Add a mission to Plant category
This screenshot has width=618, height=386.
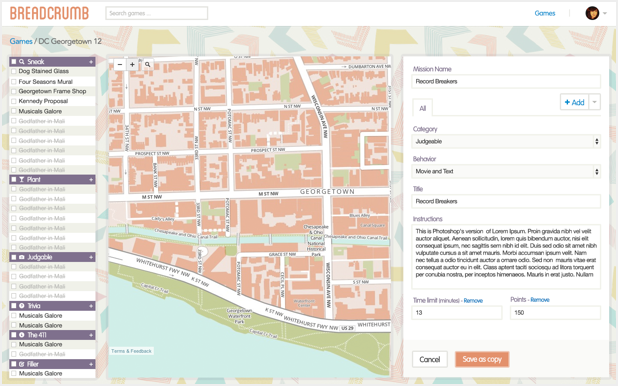[91, 180]
